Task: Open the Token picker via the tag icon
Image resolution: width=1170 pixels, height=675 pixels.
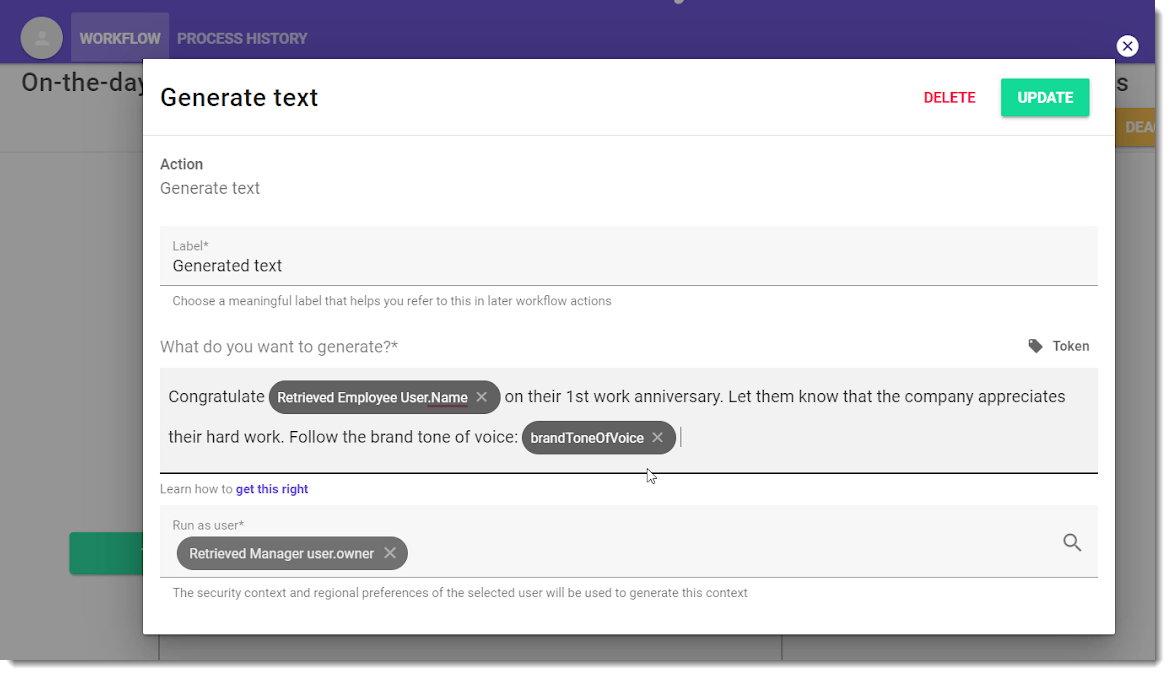Action: point(1036,346)
